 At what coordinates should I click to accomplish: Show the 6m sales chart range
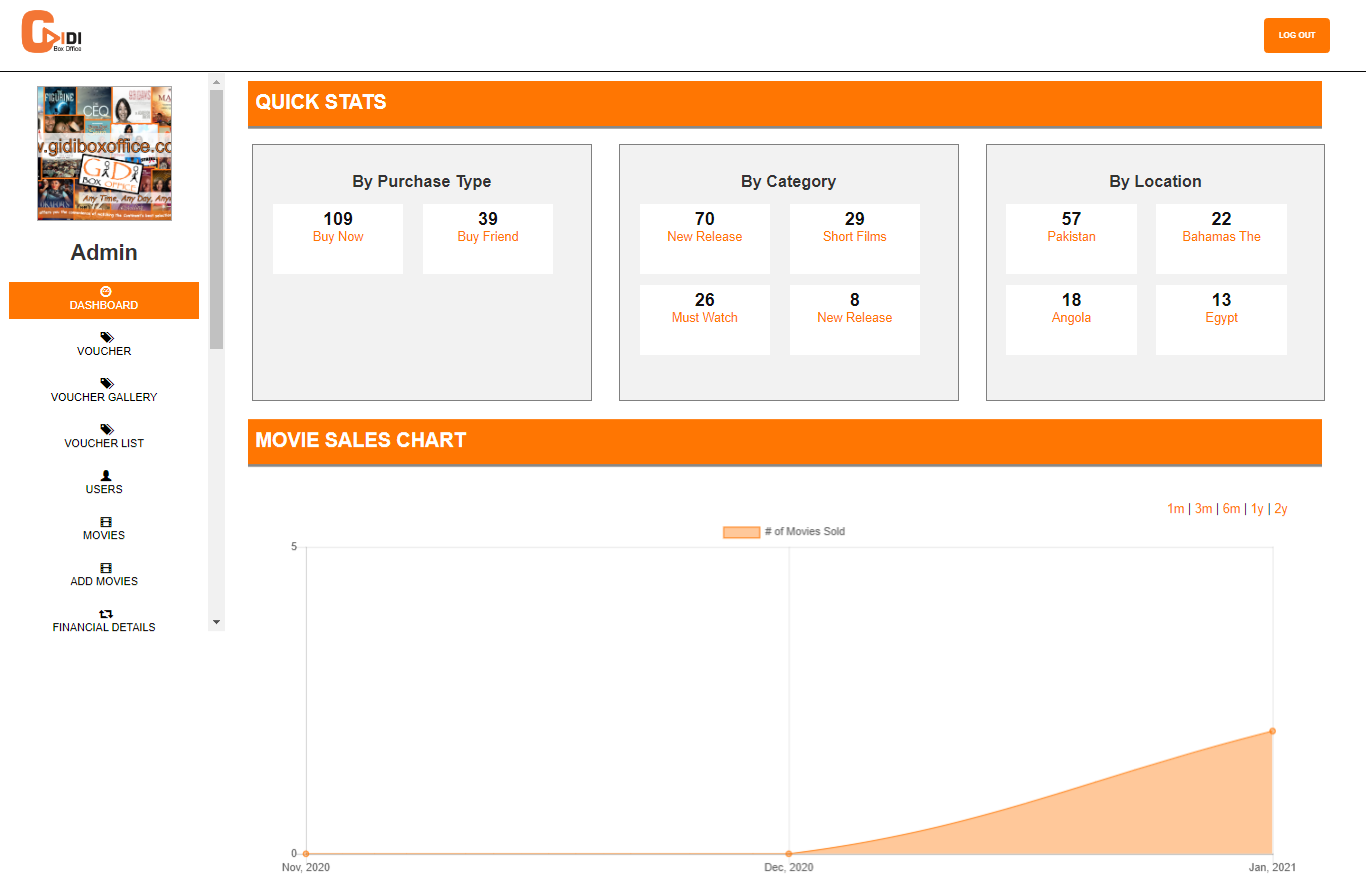click(1231, 509)
